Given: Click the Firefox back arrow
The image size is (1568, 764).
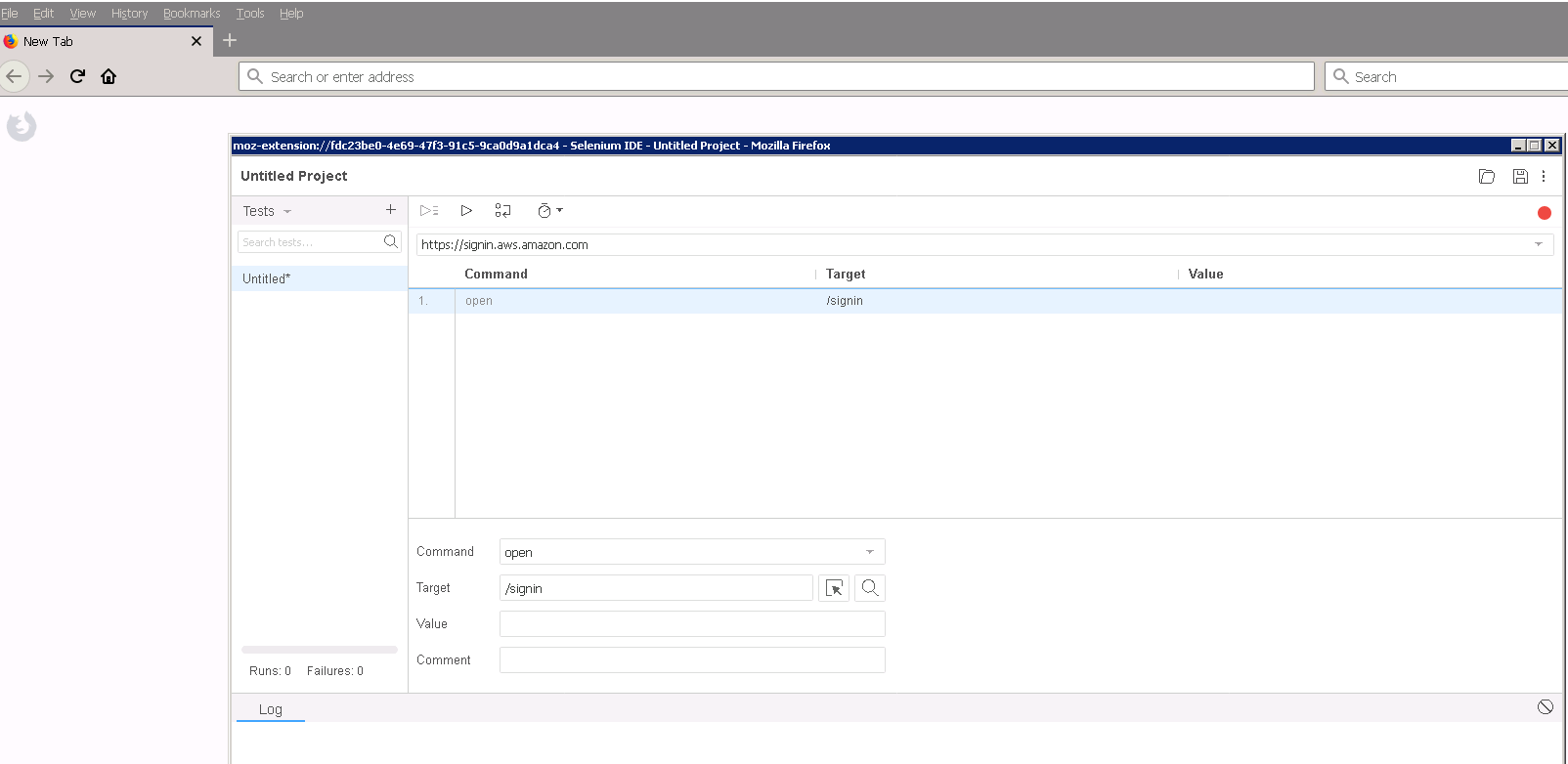Looking at the screenshot, I should tap(15, 76).
